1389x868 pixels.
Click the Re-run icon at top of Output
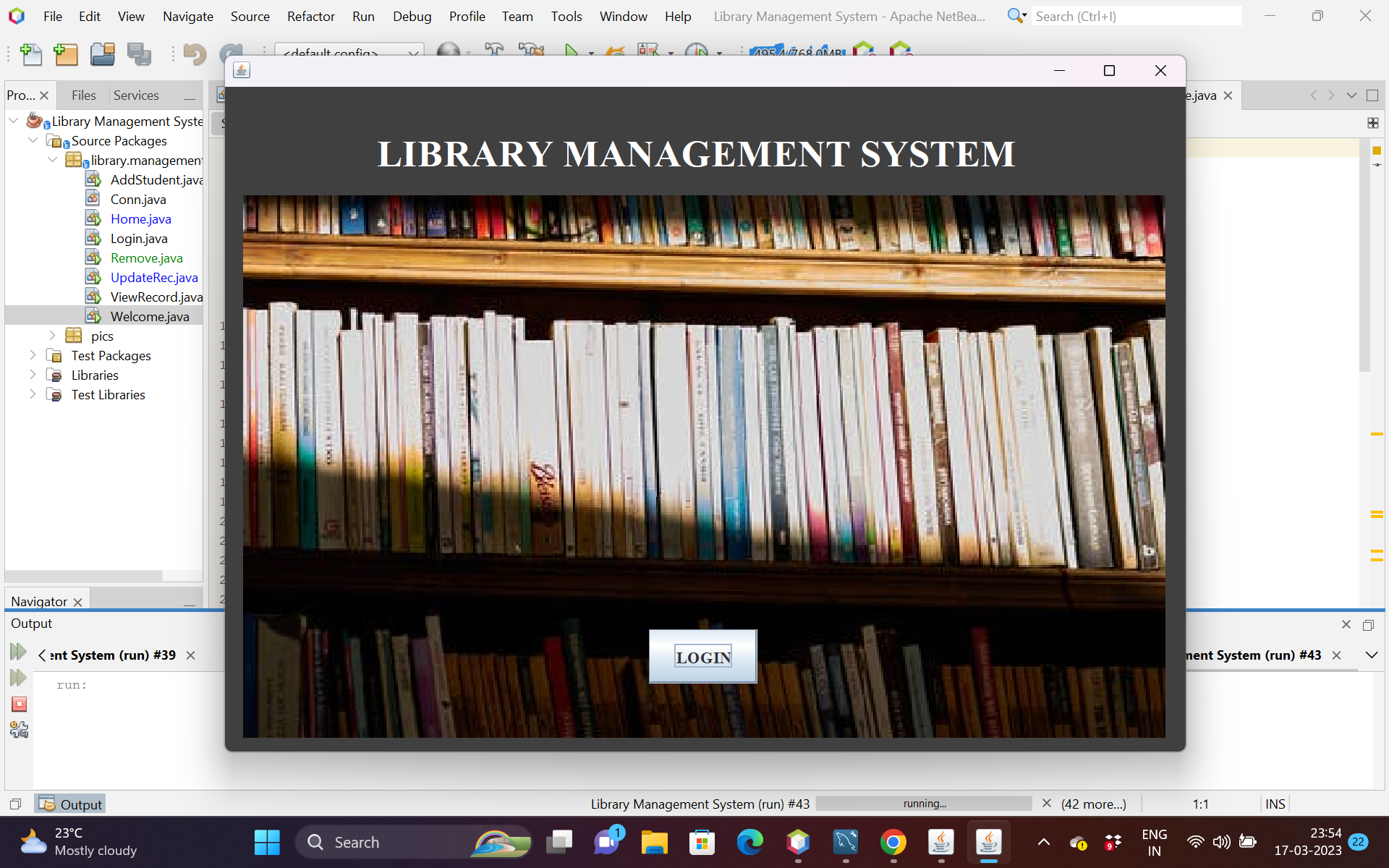(18, 652)
